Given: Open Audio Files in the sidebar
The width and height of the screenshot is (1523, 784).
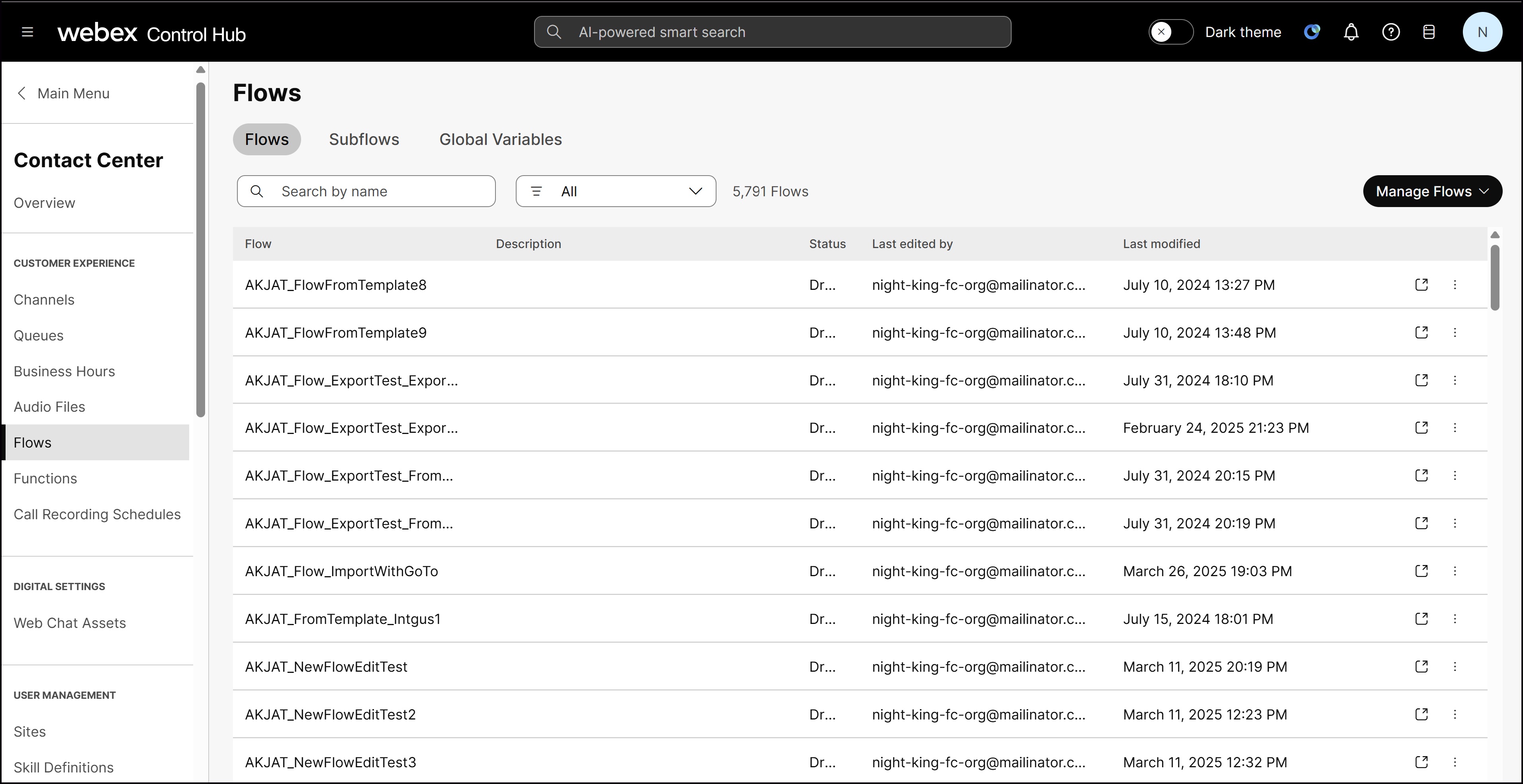Looking at the screenshot, I should point(50,407).
